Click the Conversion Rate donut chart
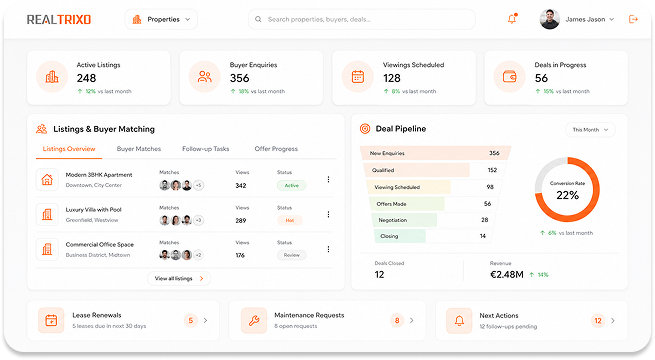The height and width of the screenshot is (360, 655). pos(567,190)
